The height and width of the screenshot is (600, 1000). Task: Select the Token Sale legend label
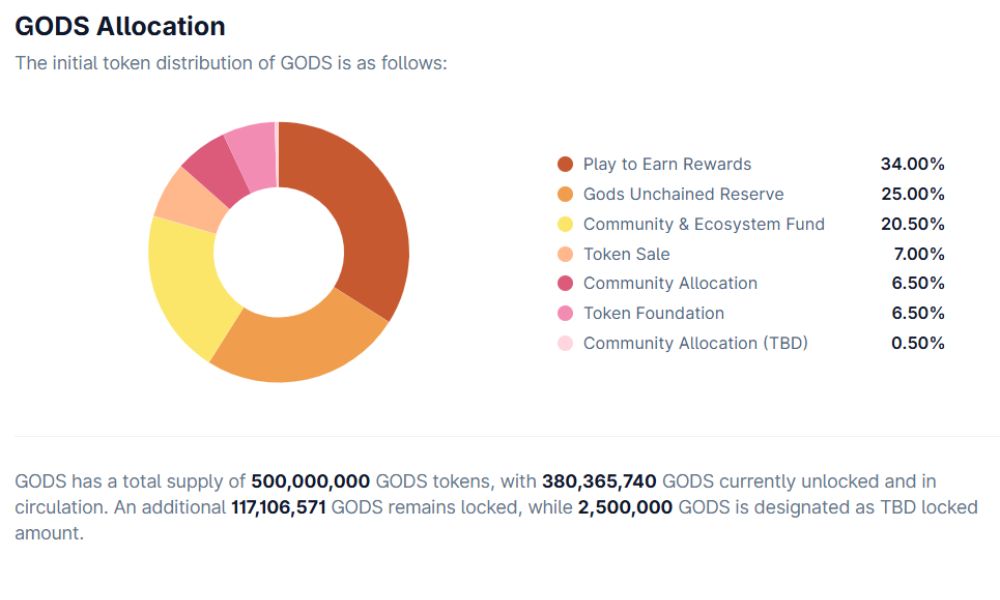click(626, 254)
